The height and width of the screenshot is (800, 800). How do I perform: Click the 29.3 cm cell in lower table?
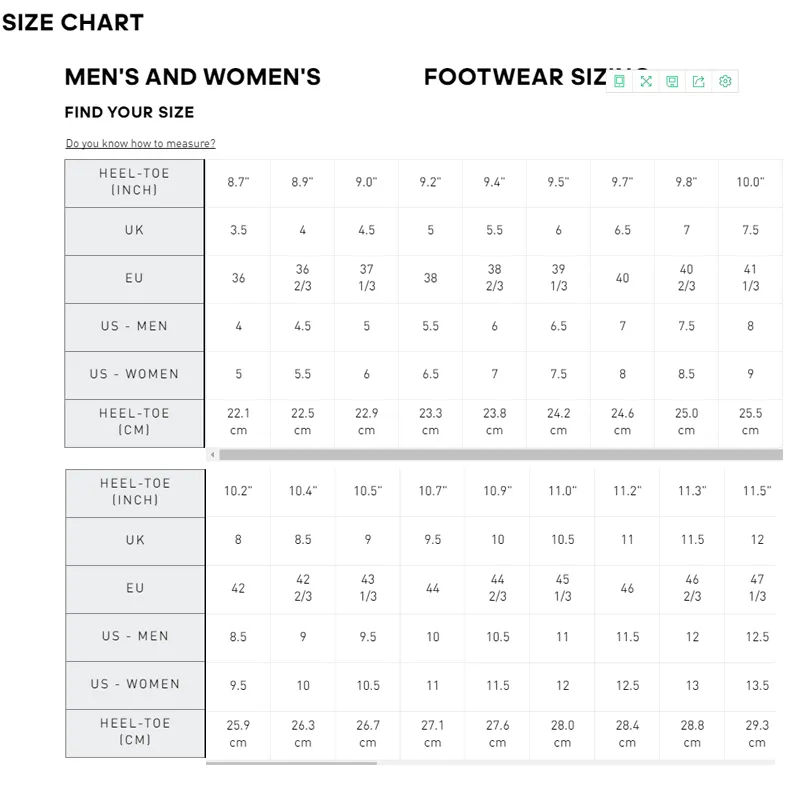pyautogui.click(x=757, y=734)
